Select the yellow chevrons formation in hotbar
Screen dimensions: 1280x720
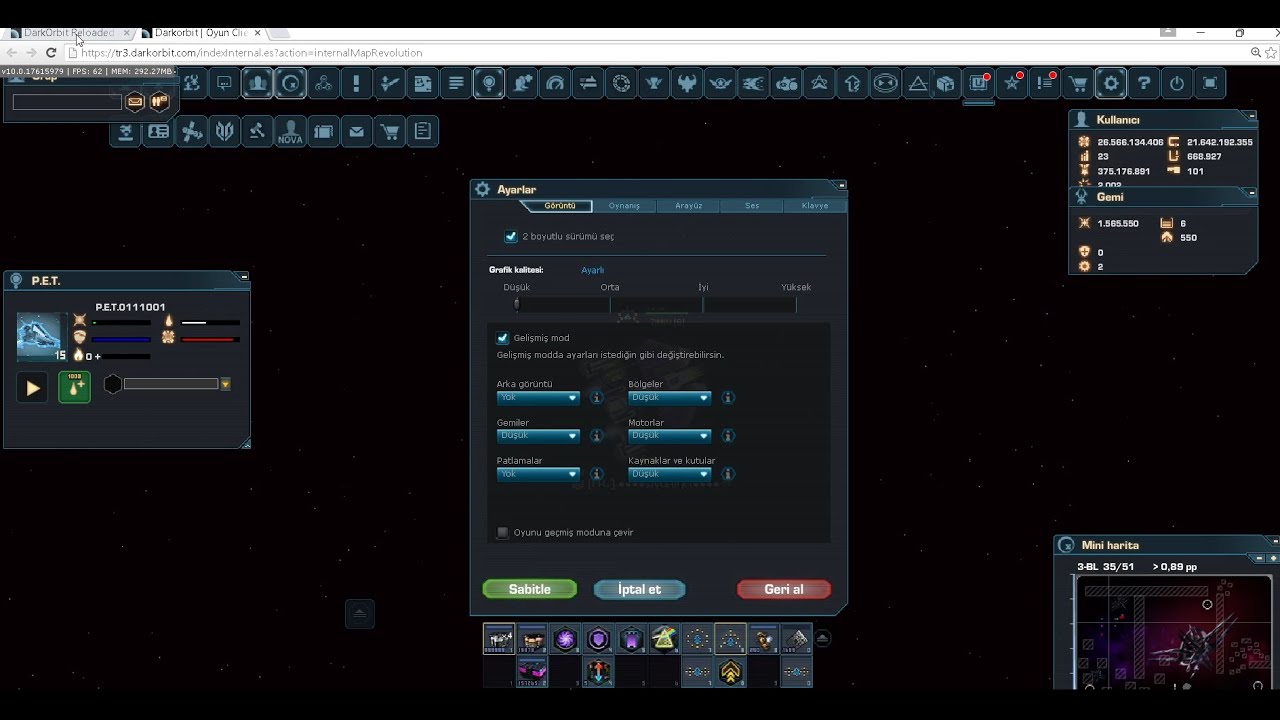tap(731, 673)
